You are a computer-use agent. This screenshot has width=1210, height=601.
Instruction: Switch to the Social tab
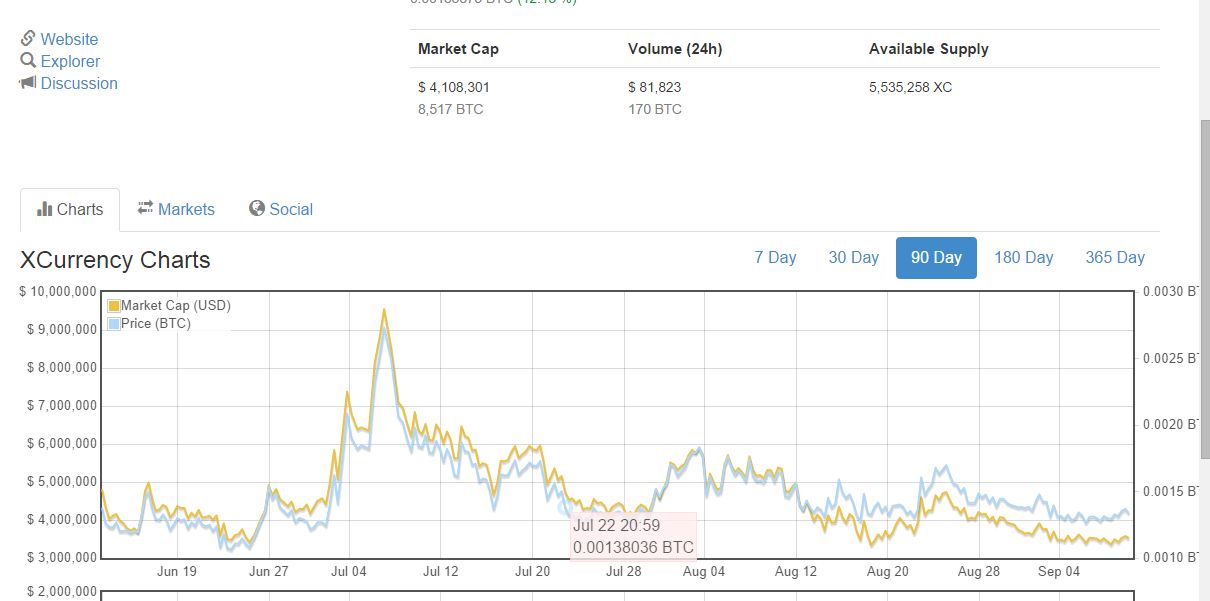tap(281, 209)
